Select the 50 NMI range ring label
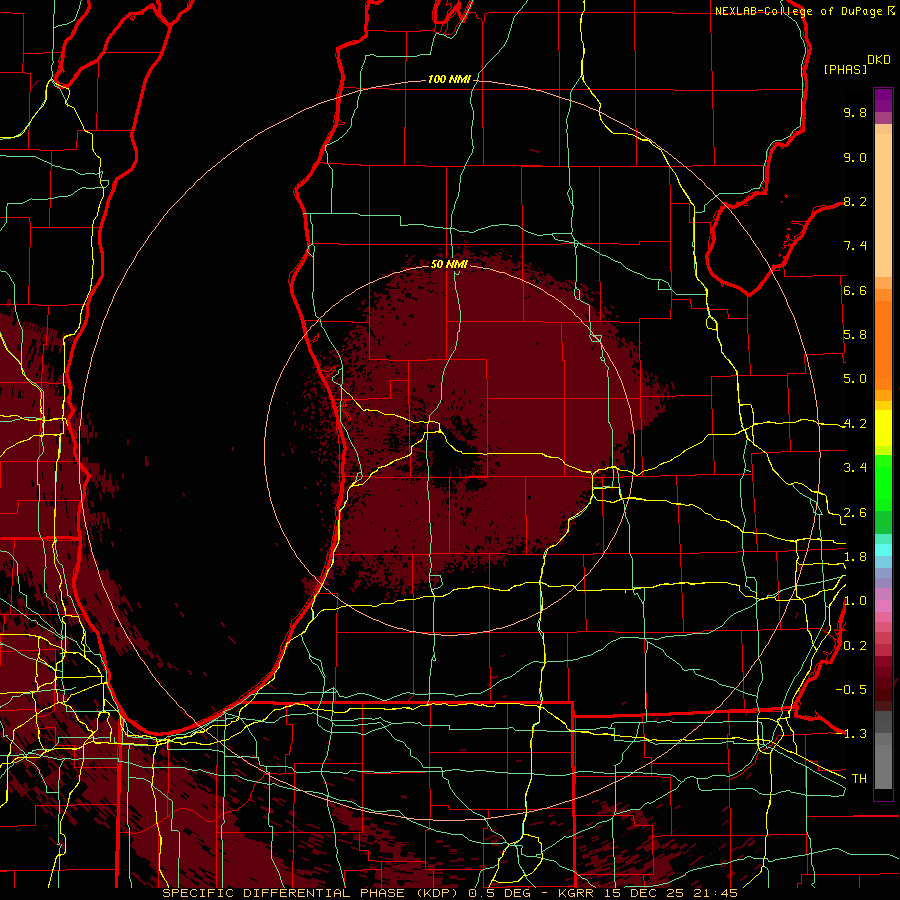Screen dimensions: 900x900 (x=449, y=264)
